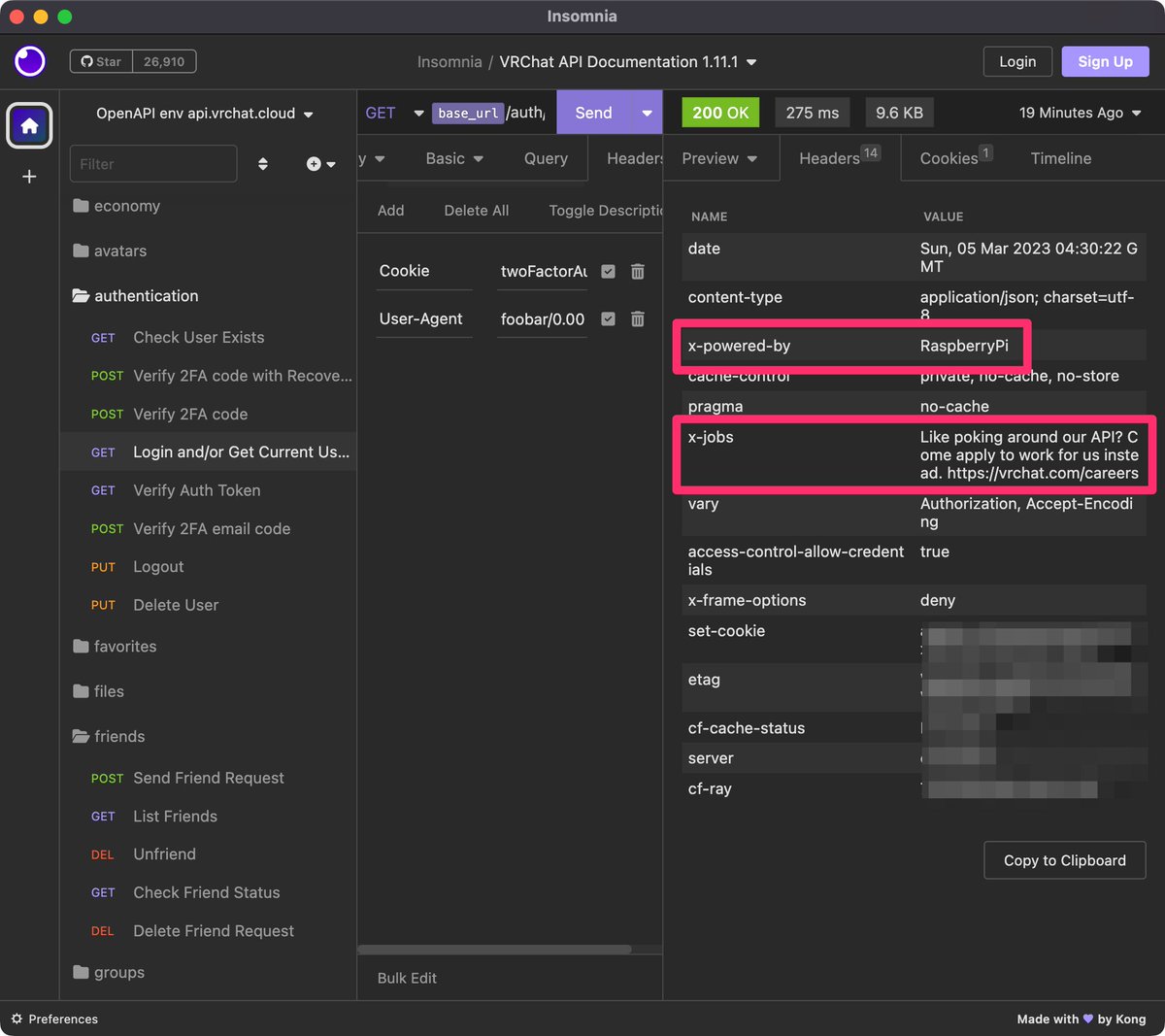Image resolution: width=1165 pixels, height=1036 pixels.
Task: Click the x-powered-by header name
Action: pyautogui.click(x=739, y=346)
